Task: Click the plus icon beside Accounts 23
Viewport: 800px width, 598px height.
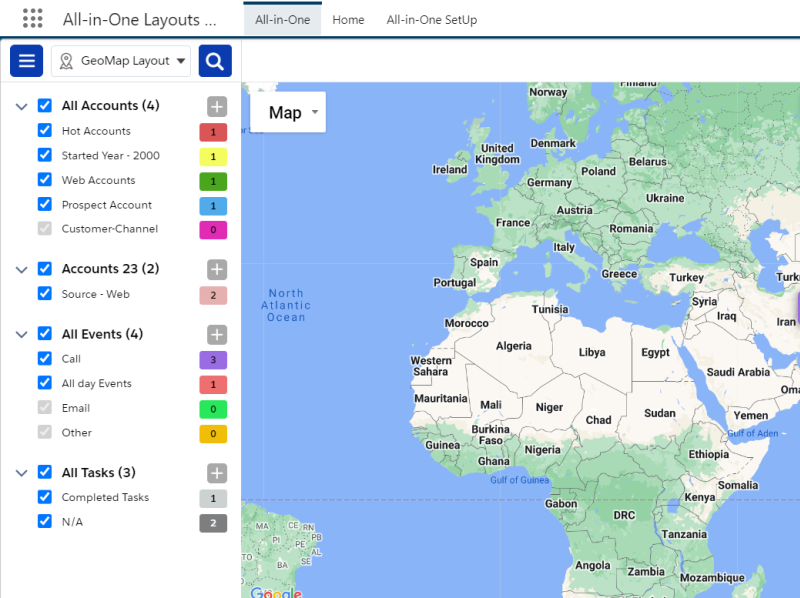Action: click(219, 269)
